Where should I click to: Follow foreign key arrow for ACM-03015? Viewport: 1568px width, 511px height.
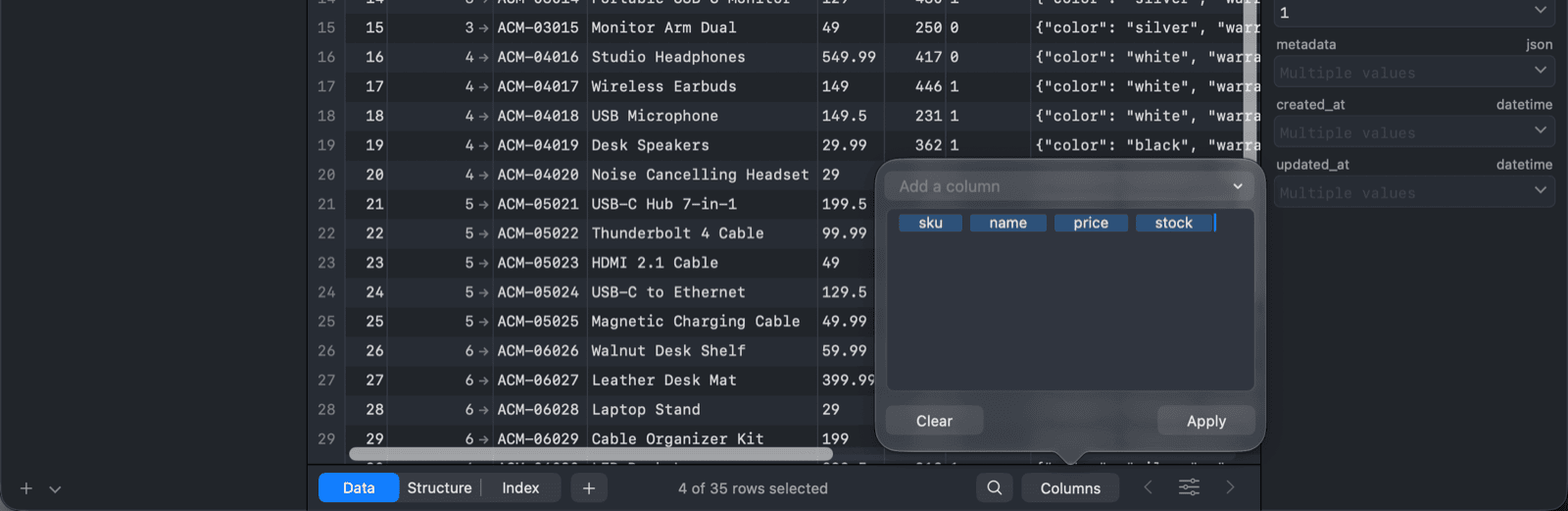[x=483, y=27]
